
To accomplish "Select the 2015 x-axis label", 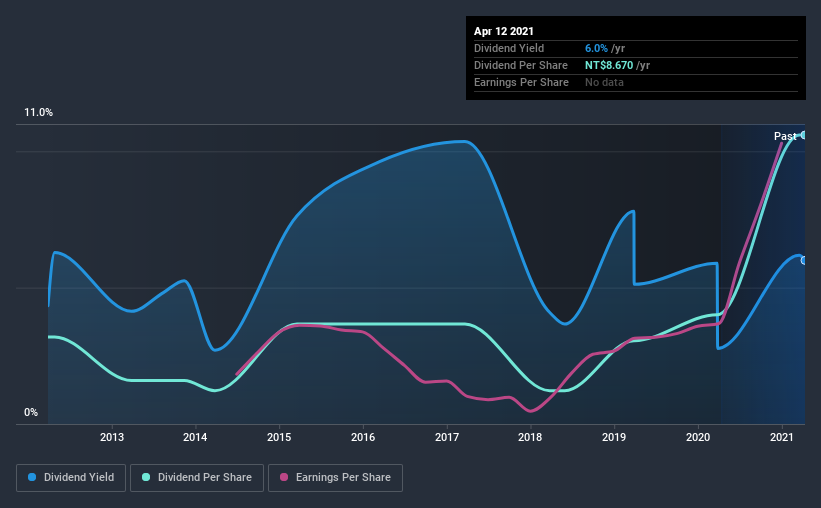I will click(x=279, y=437).
